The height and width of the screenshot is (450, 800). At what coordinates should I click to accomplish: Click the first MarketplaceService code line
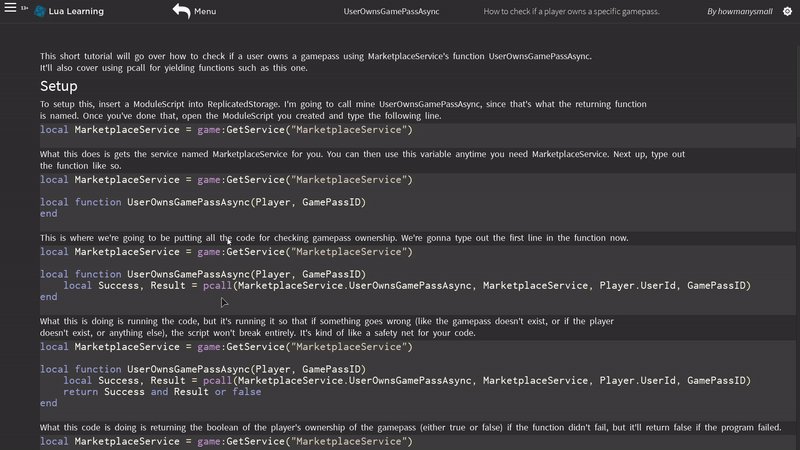click(226, 130)
